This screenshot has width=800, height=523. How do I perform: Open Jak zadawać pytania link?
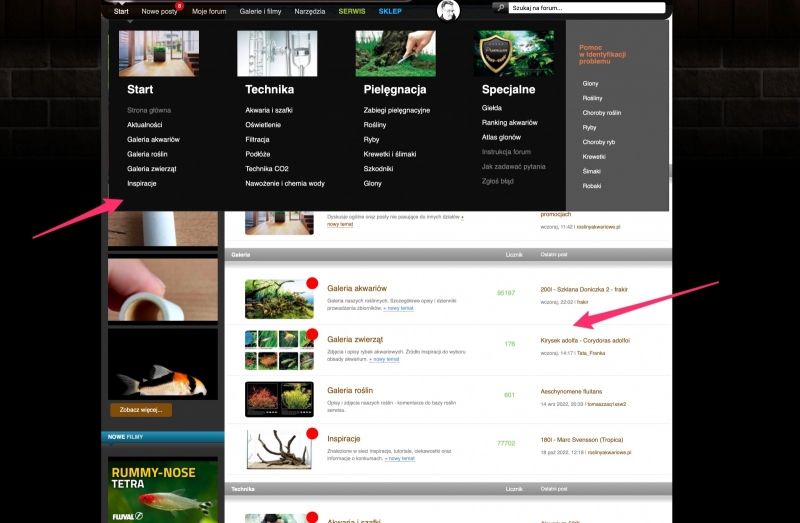[x=513, y=167]
